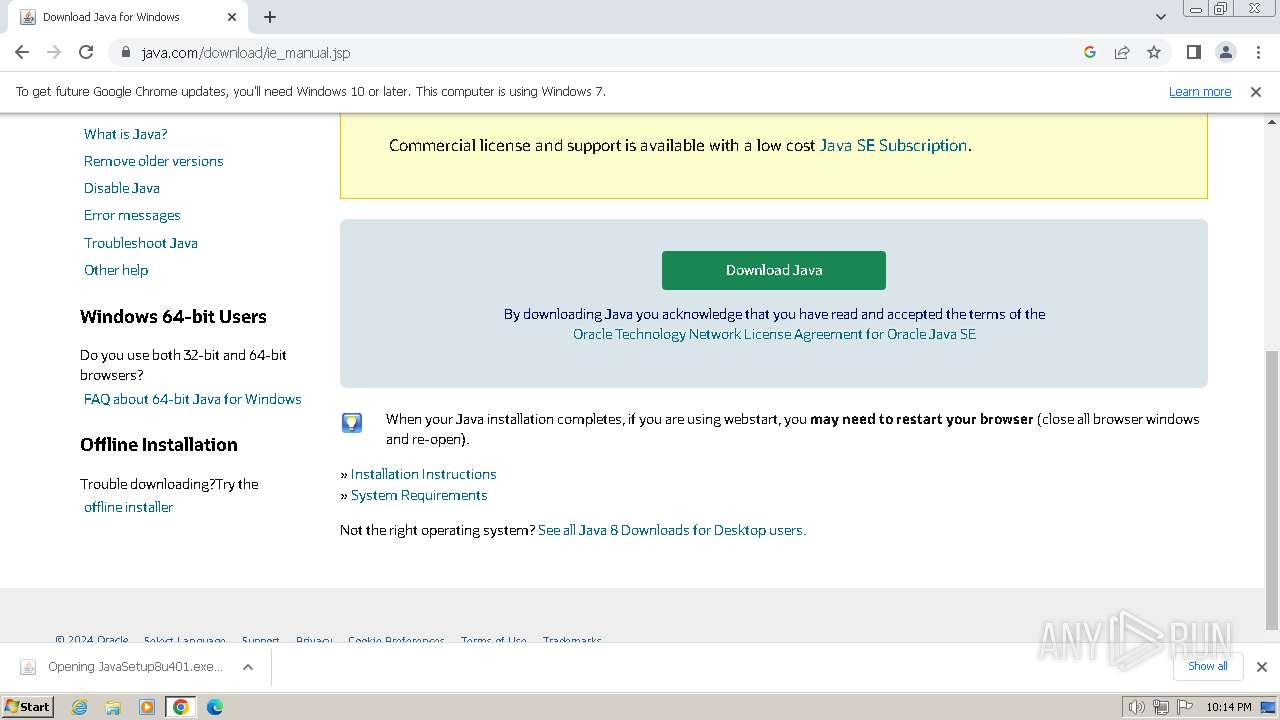Click the page vertical scrollbar
1280x720 pixels.
click(x=1272, y=490)
